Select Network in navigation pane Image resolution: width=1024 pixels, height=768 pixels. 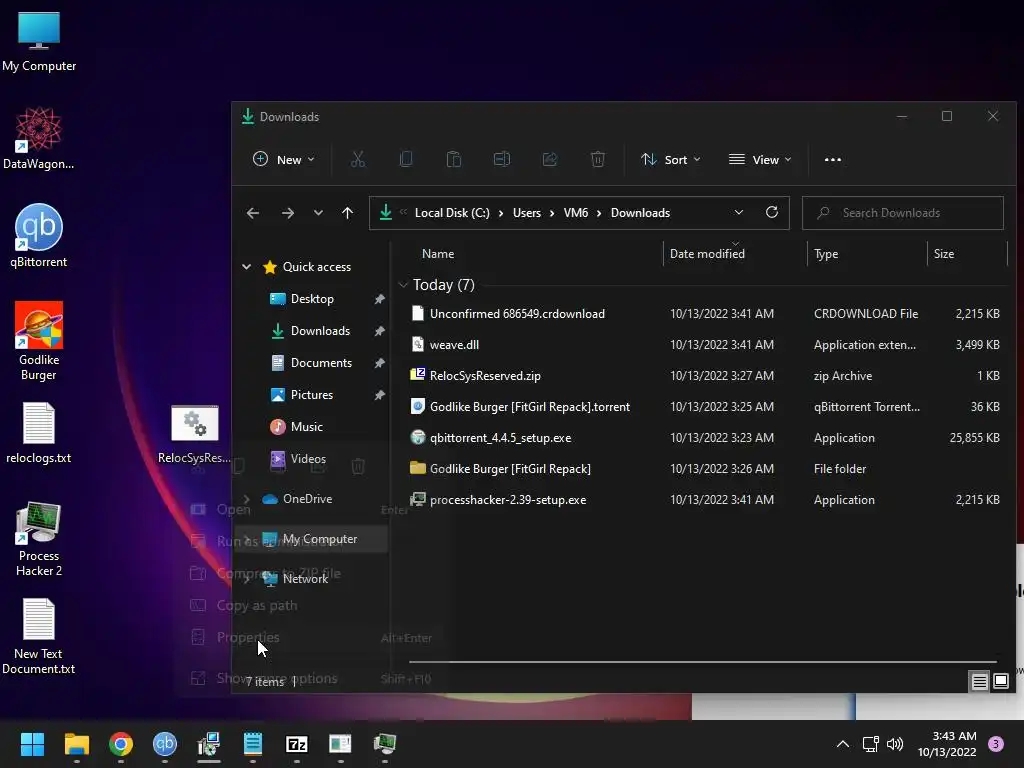pos(305,579)
